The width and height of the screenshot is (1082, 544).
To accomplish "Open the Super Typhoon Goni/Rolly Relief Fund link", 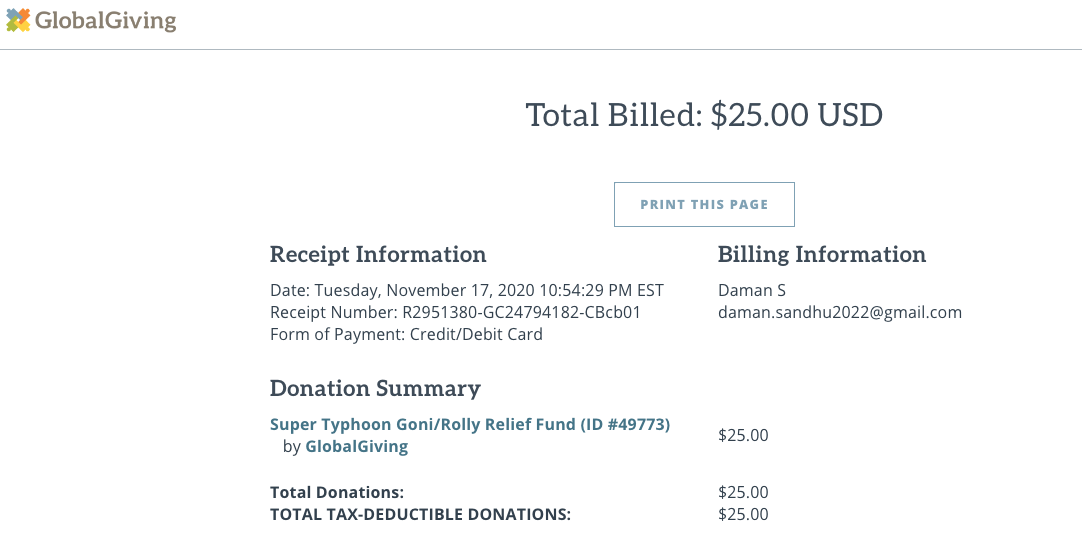I will tap(469, 424).
